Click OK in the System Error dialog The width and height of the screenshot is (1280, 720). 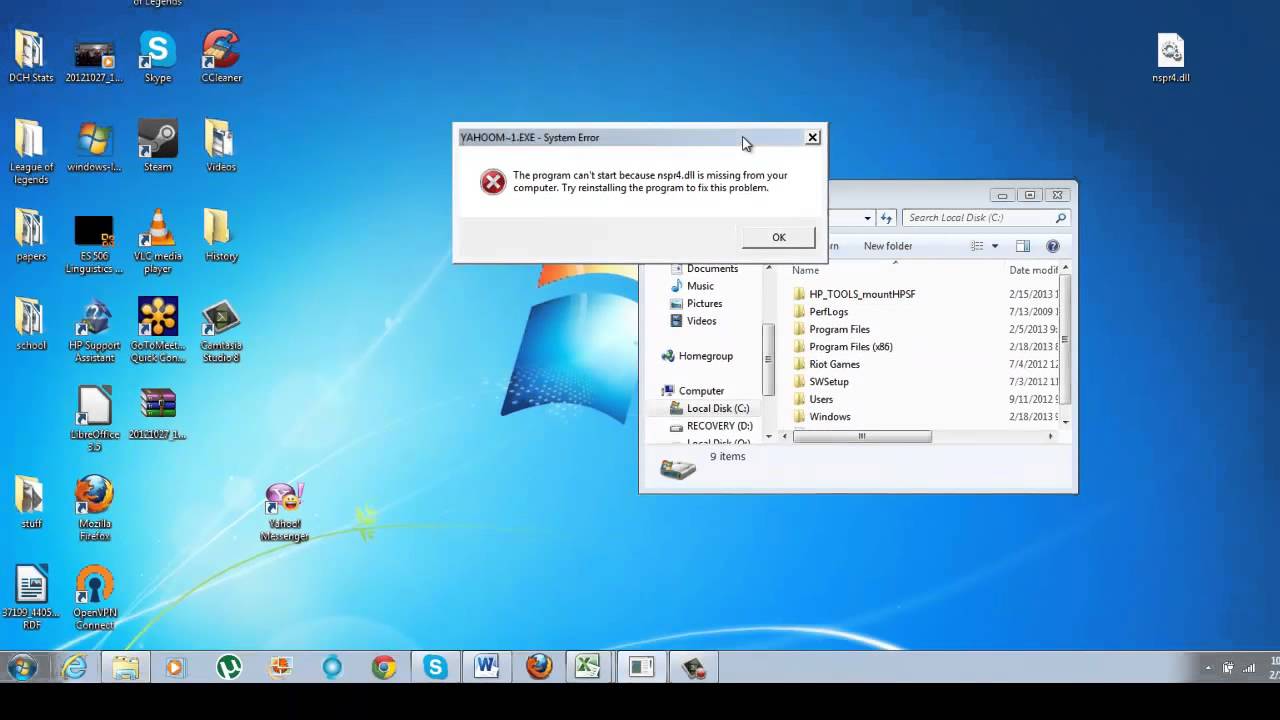(x=778, y=237)
